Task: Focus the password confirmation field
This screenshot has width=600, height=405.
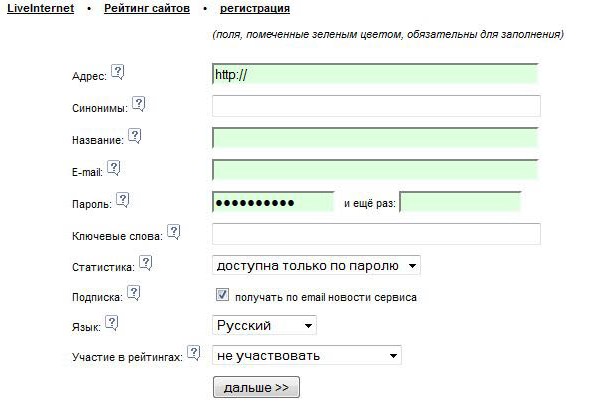Action: point(460,202)
